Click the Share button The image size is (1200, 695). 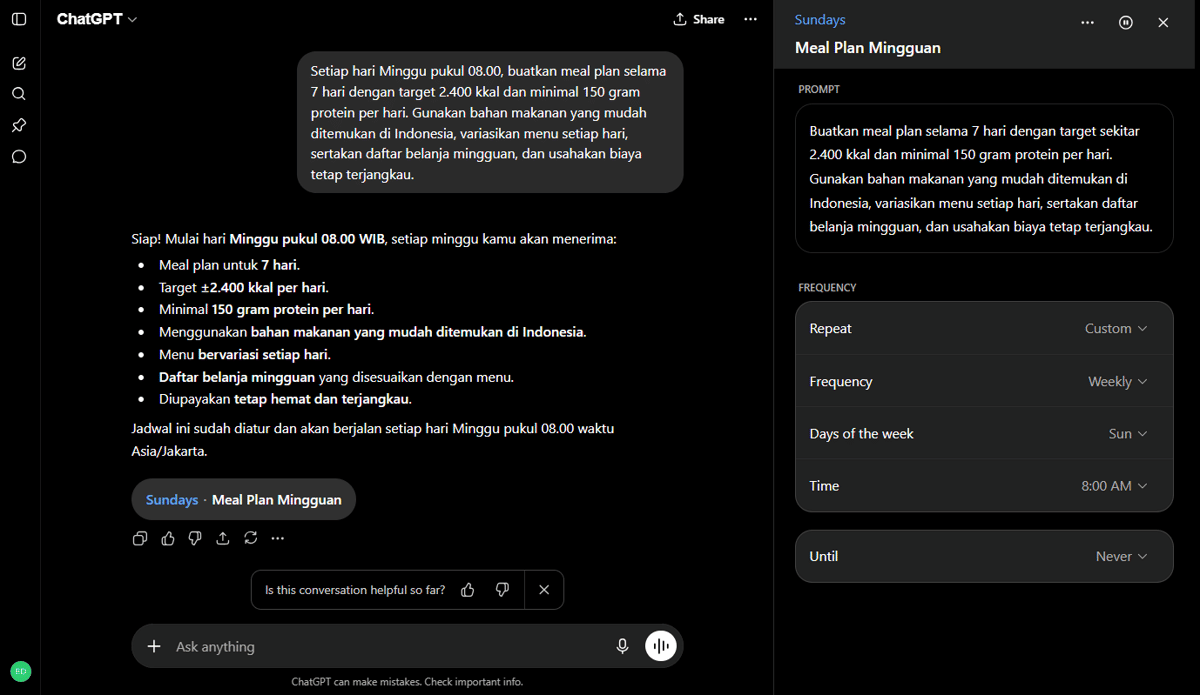[x=699, y=19]
